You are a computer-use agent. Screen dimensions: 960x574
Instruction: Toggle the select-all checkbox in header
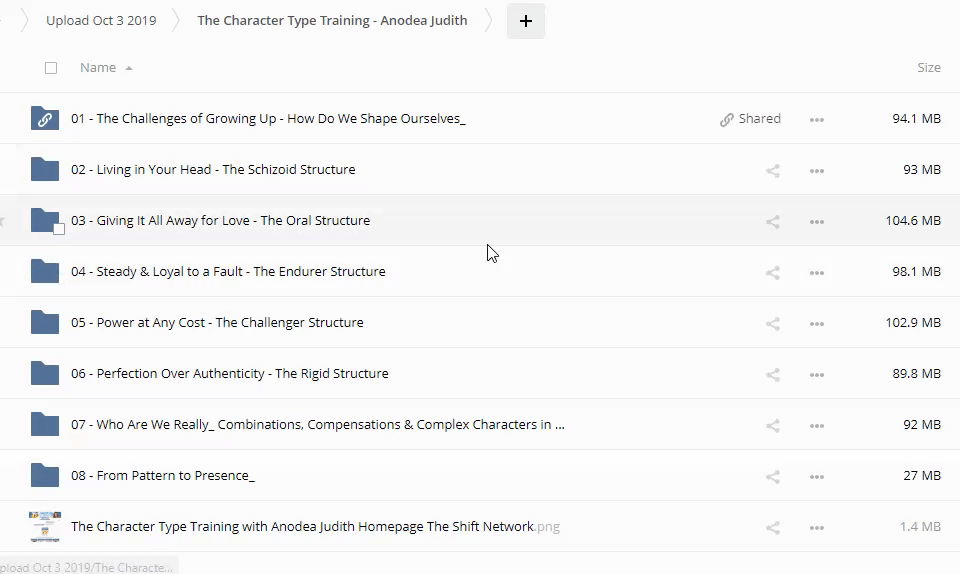click(51, 68)
